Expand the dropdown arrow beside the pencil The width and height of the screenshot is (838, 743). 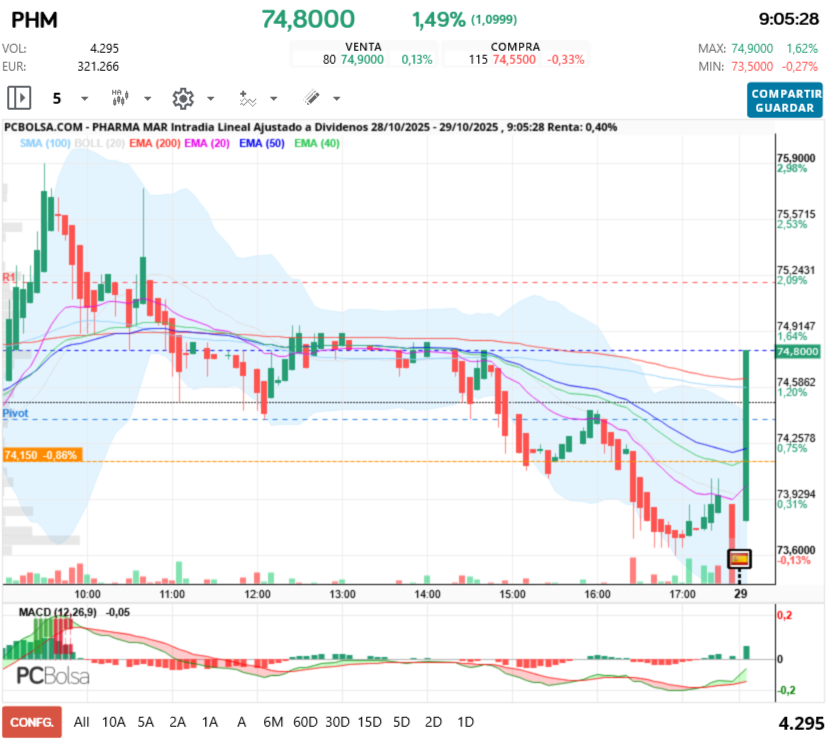coord(336,99)
